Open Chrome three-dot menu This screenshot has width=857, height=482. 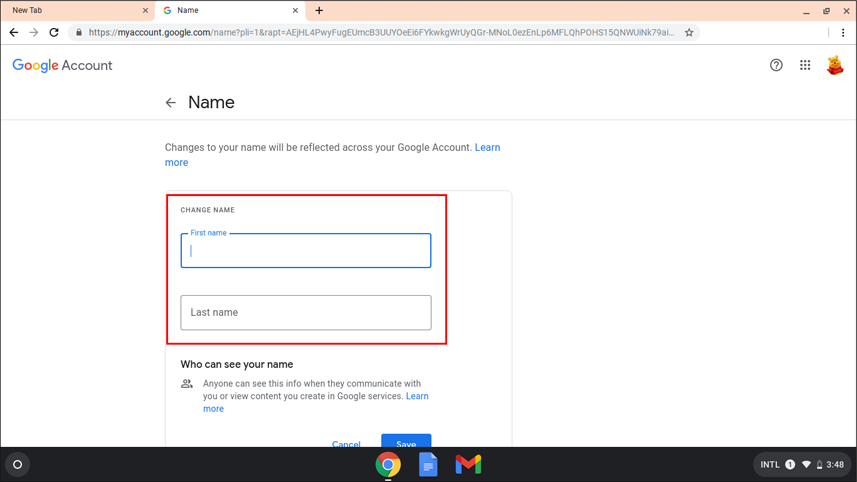(843, 33)
